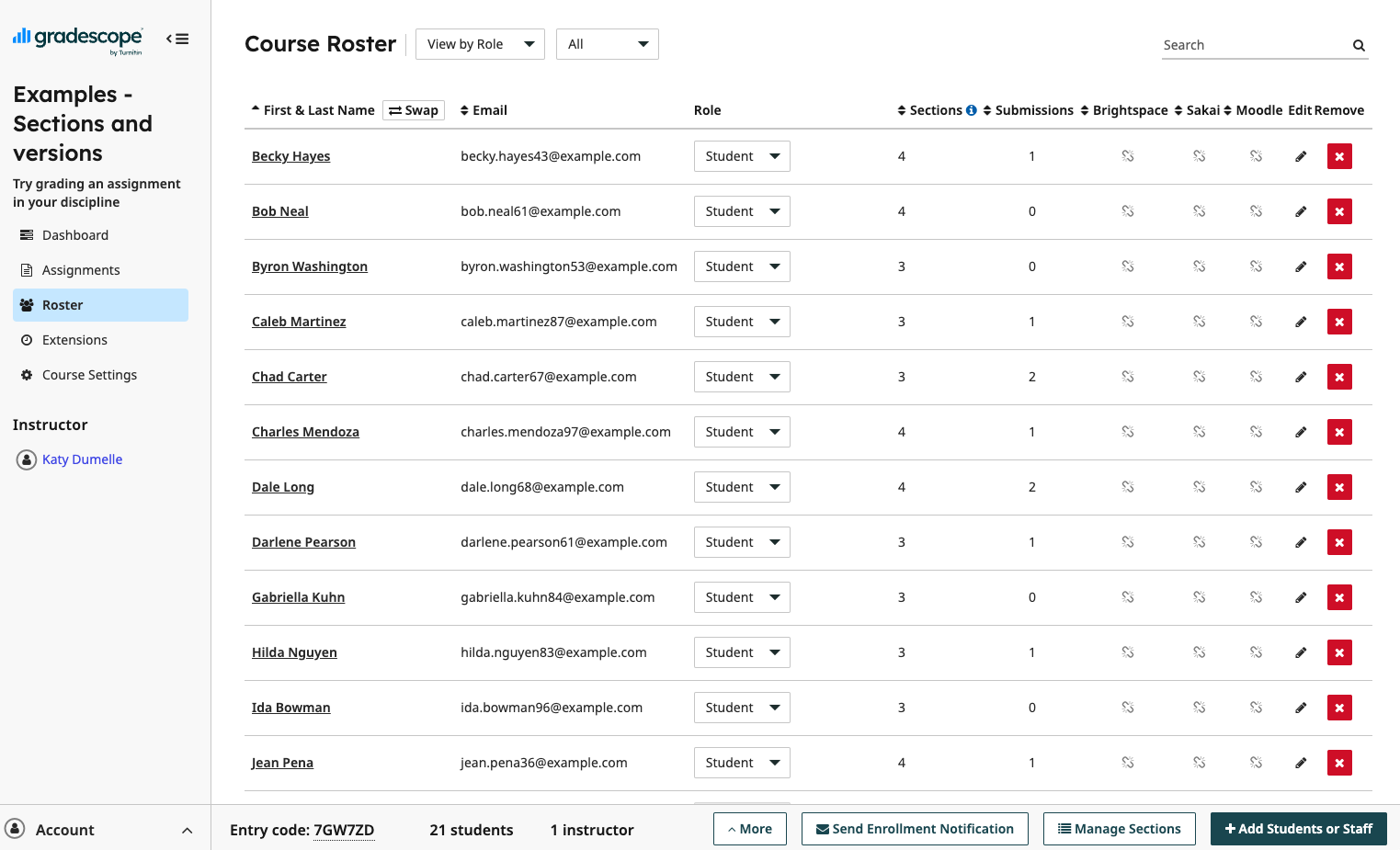Open the All filter dropdown

(607, 43)
